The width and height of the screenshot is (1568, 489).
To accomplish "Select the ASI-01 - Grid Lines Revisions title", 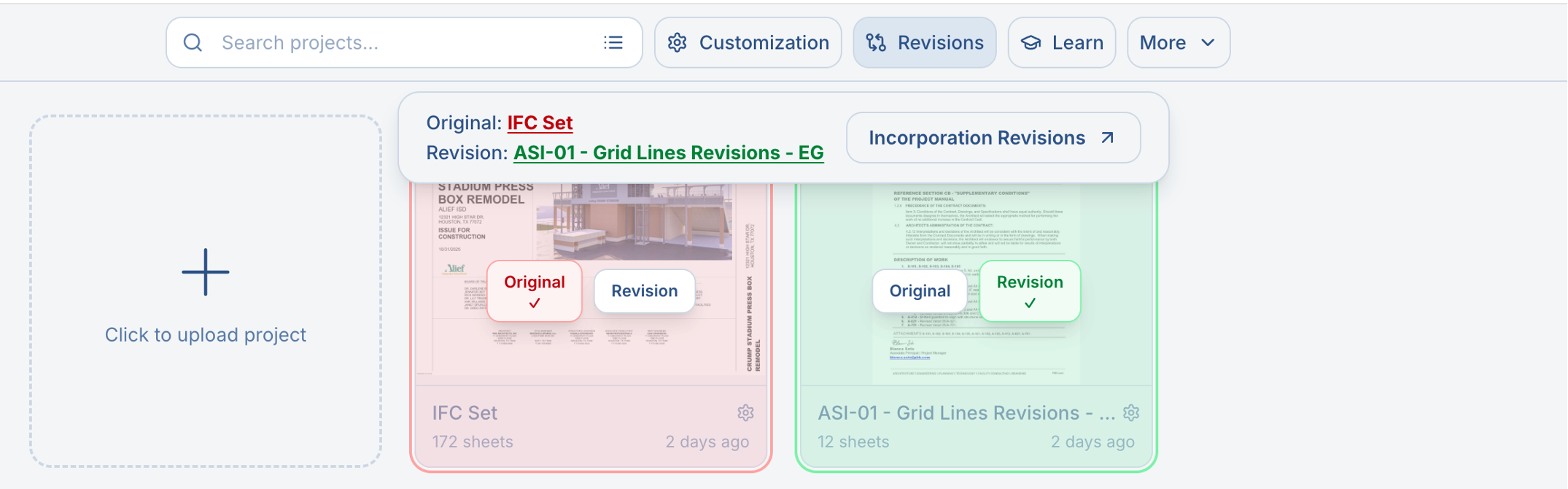I will [x=966, y=413].
